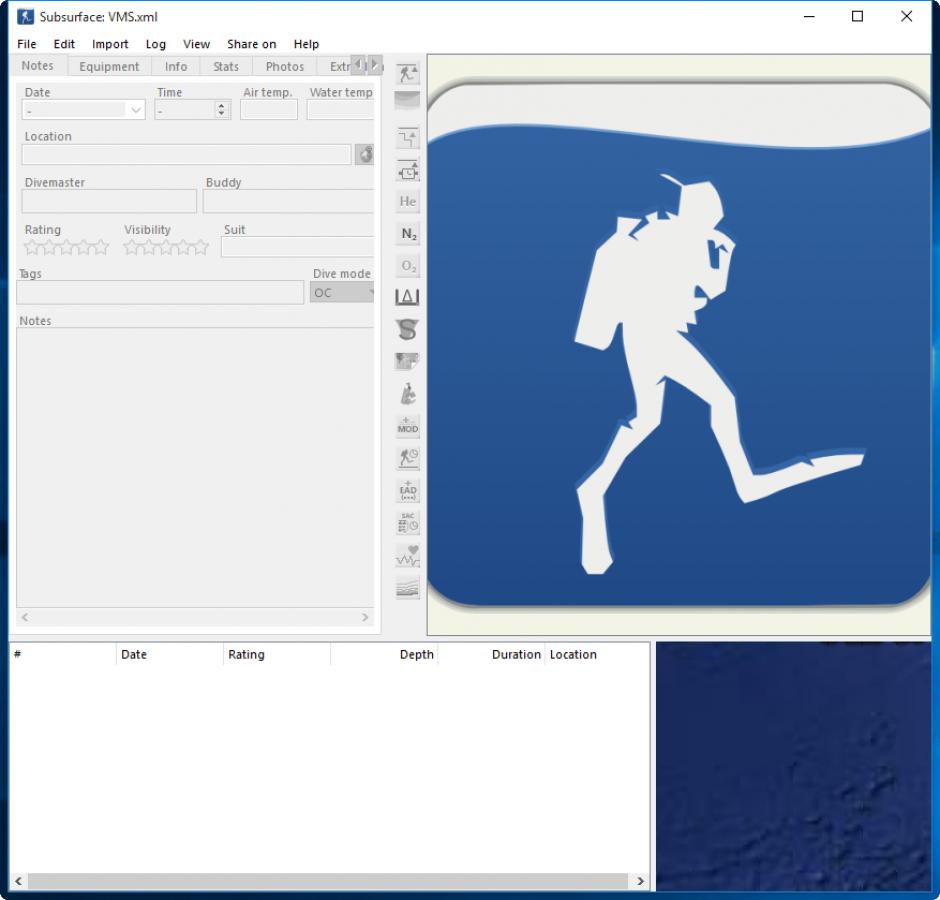Sort dive list by Rating column
940x900 pixels.
tap(277, 654)
